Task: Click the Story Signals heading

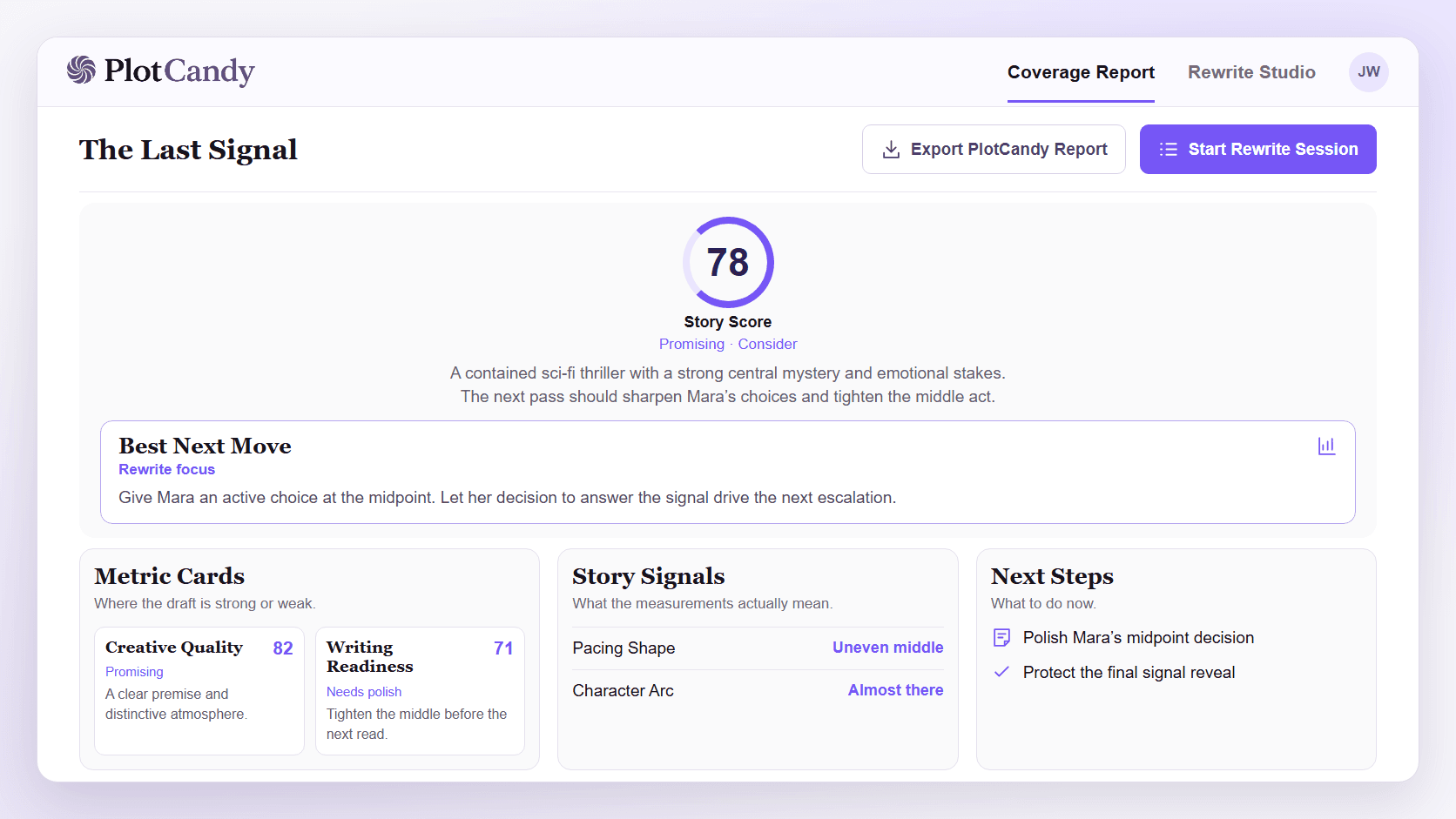Action: [648, 576]
